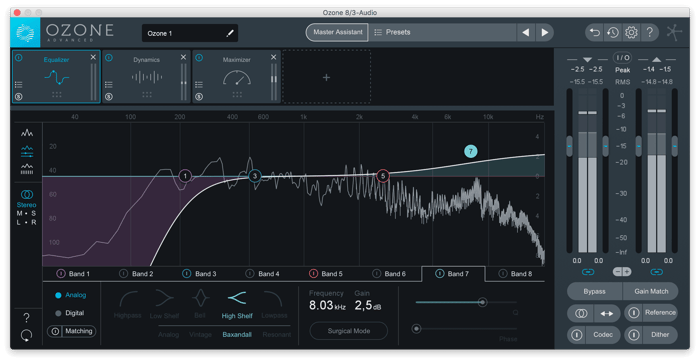Select the Highpass filter shape
Screen dimensions: 700x362
pos(127,304)
